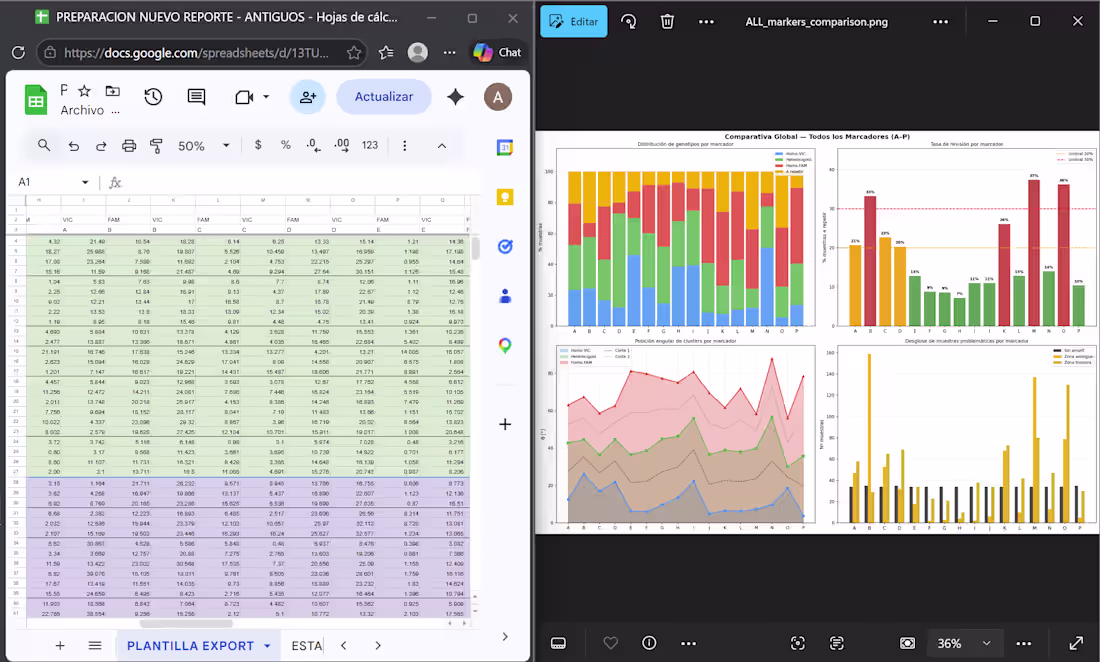
Task: Undo the last action
Action: click(x=74, y=146)
